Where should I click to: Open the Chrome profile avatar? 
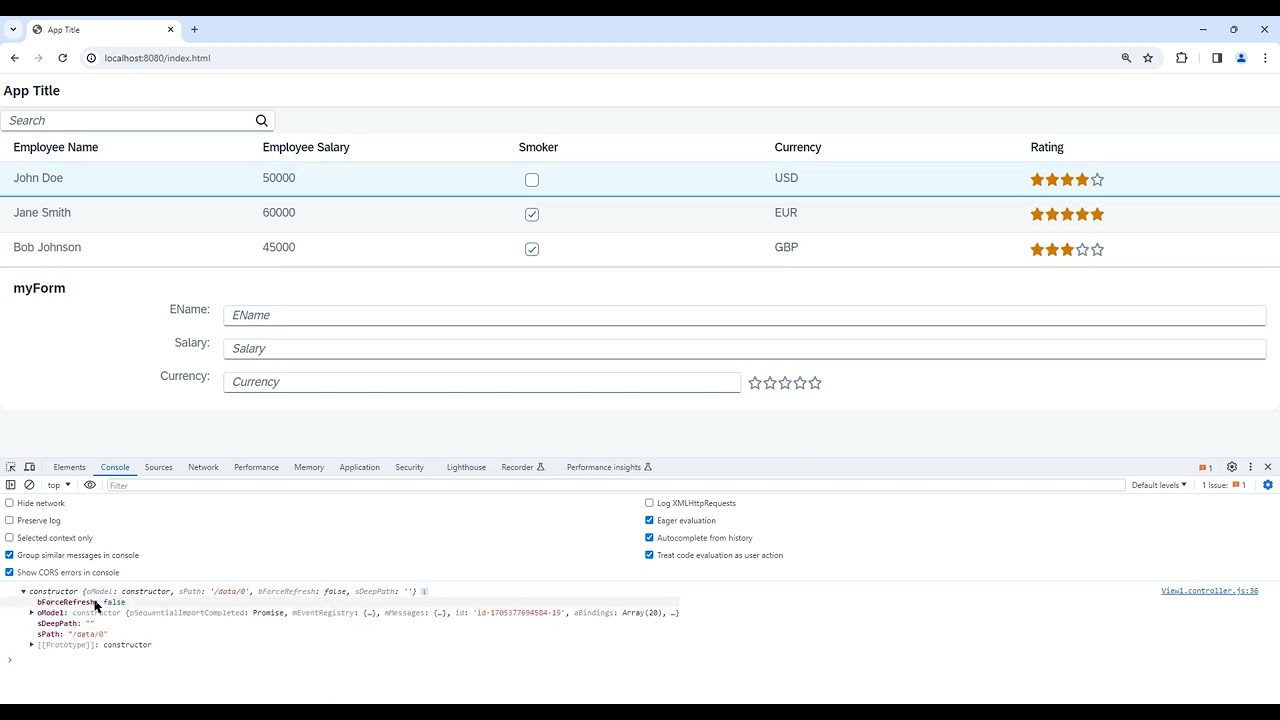point(1241,58)
